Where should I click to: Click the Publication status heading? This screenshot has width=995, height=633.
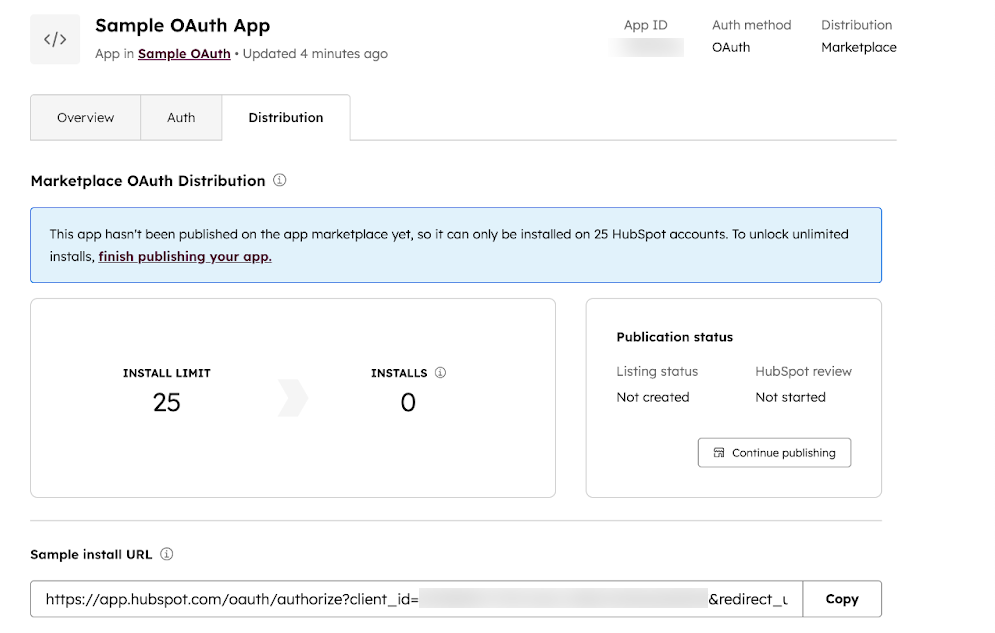click(675, 337)
